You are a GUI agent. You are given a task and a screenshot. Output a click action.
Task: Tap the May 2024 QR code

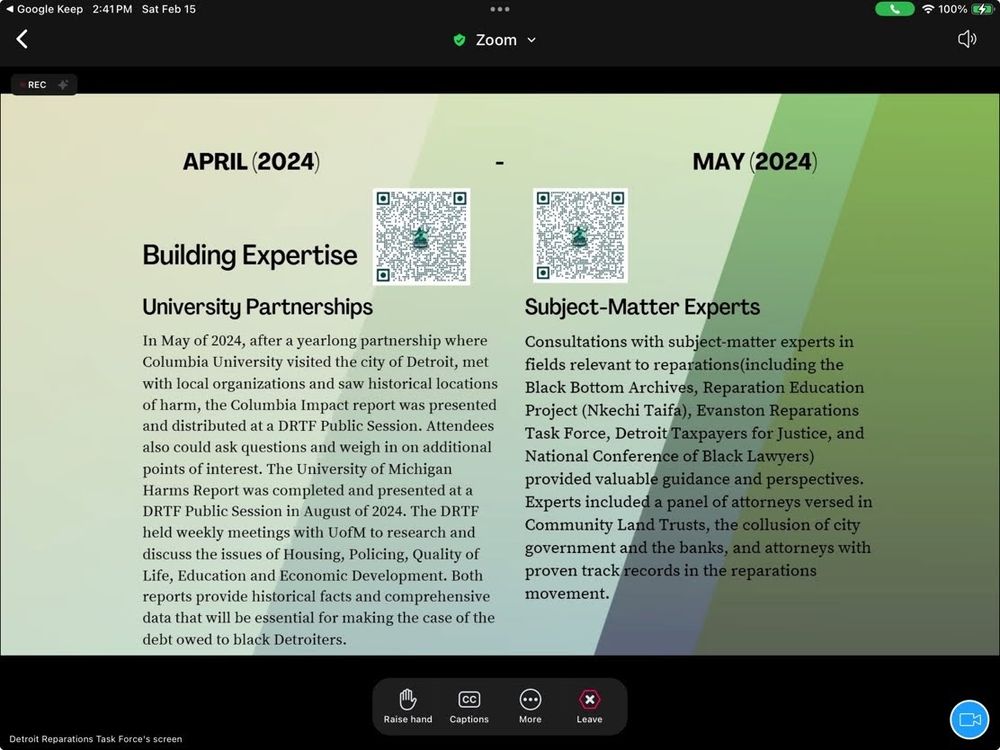580,235
